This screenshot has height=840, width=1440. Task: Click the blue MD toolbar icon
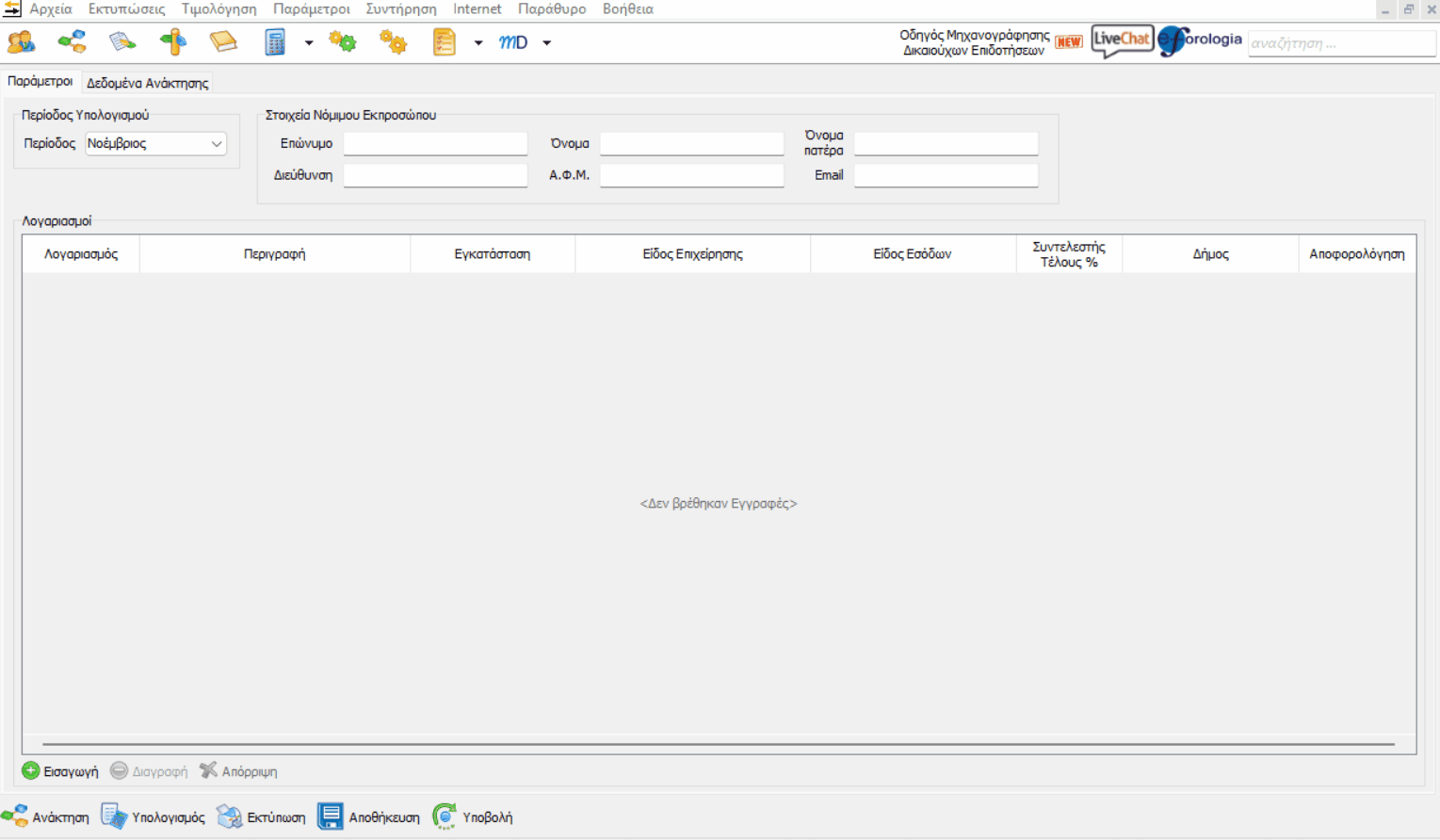point(513,42)
